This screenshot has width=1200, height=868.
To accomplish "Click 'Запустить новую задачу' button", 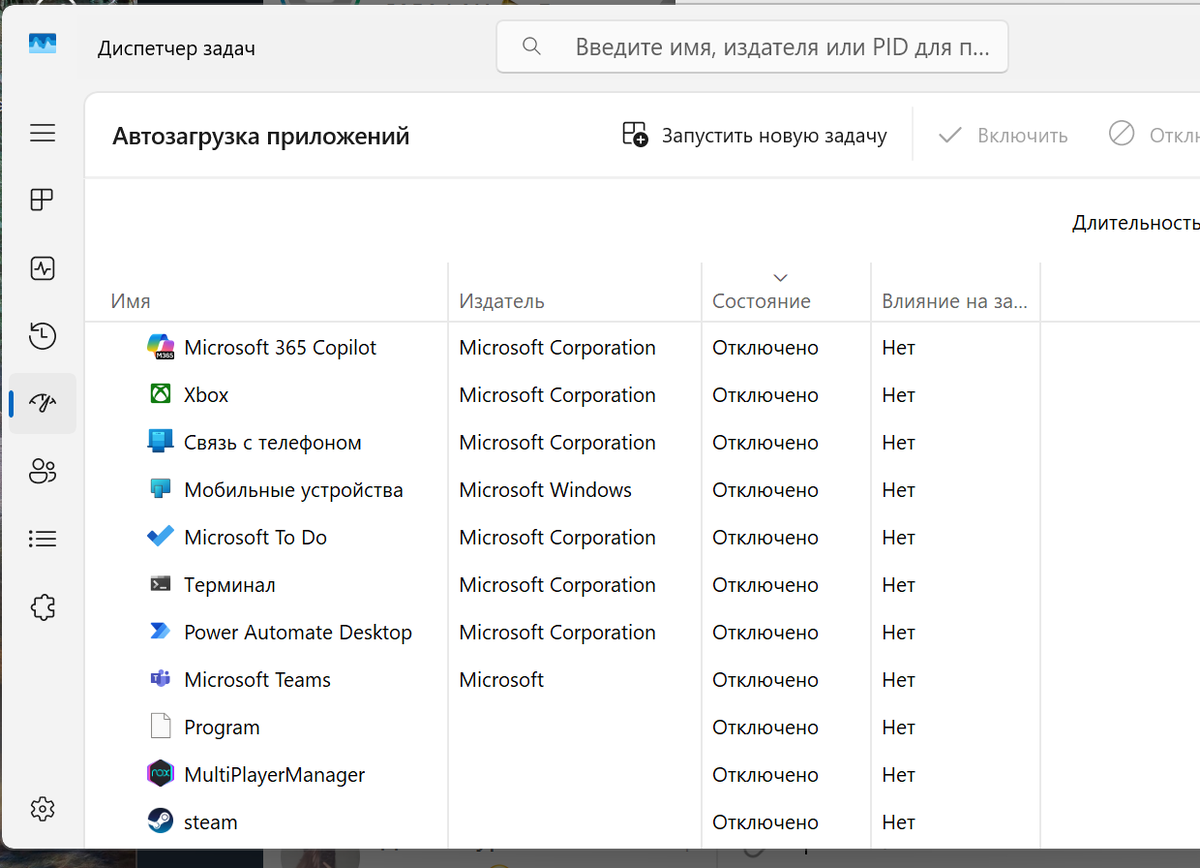I will (x=755, y=135).
